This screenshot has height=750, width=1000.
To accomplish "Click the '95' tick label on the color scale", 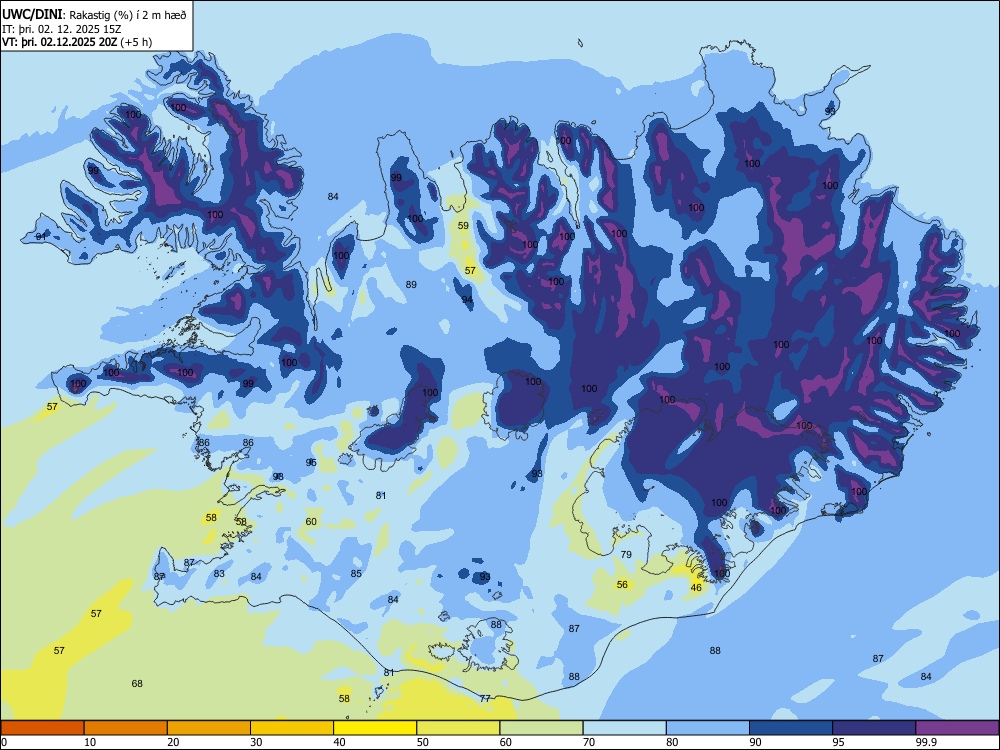I will tap(839, 742).
